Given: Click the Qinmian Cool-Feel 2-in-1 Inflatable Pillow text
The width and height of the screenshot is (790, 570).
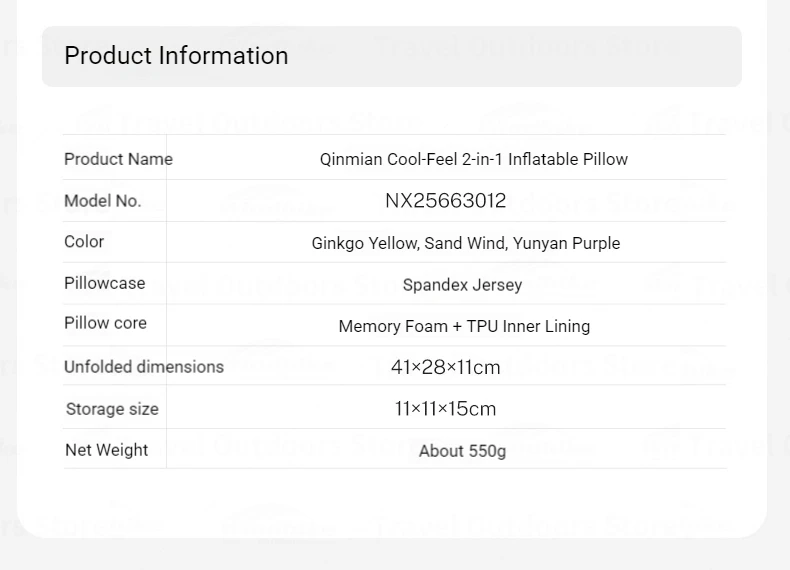Looking at the screenshot, I should [474, 159].
